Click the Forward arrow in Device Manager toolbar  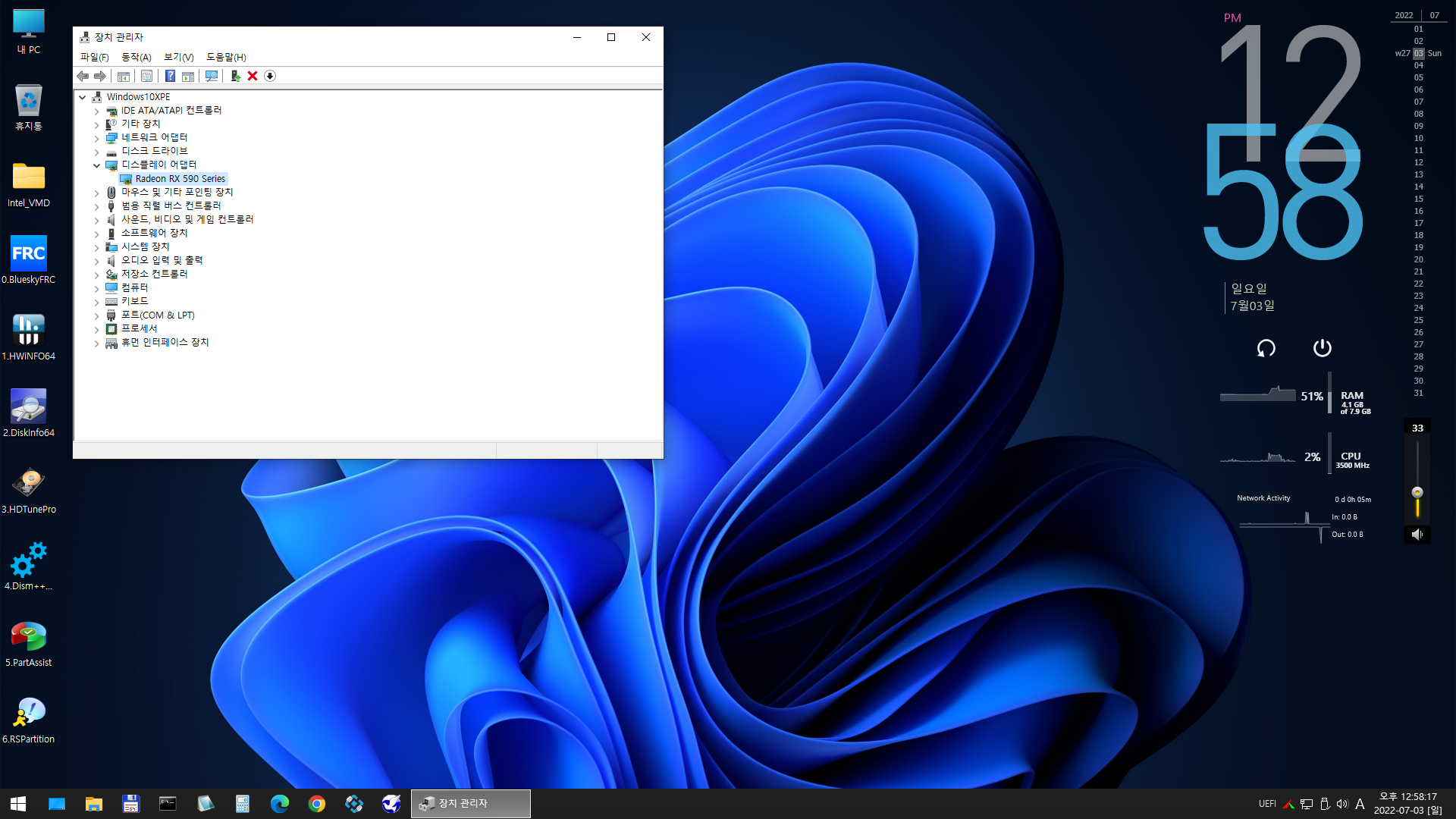point(100,76)
